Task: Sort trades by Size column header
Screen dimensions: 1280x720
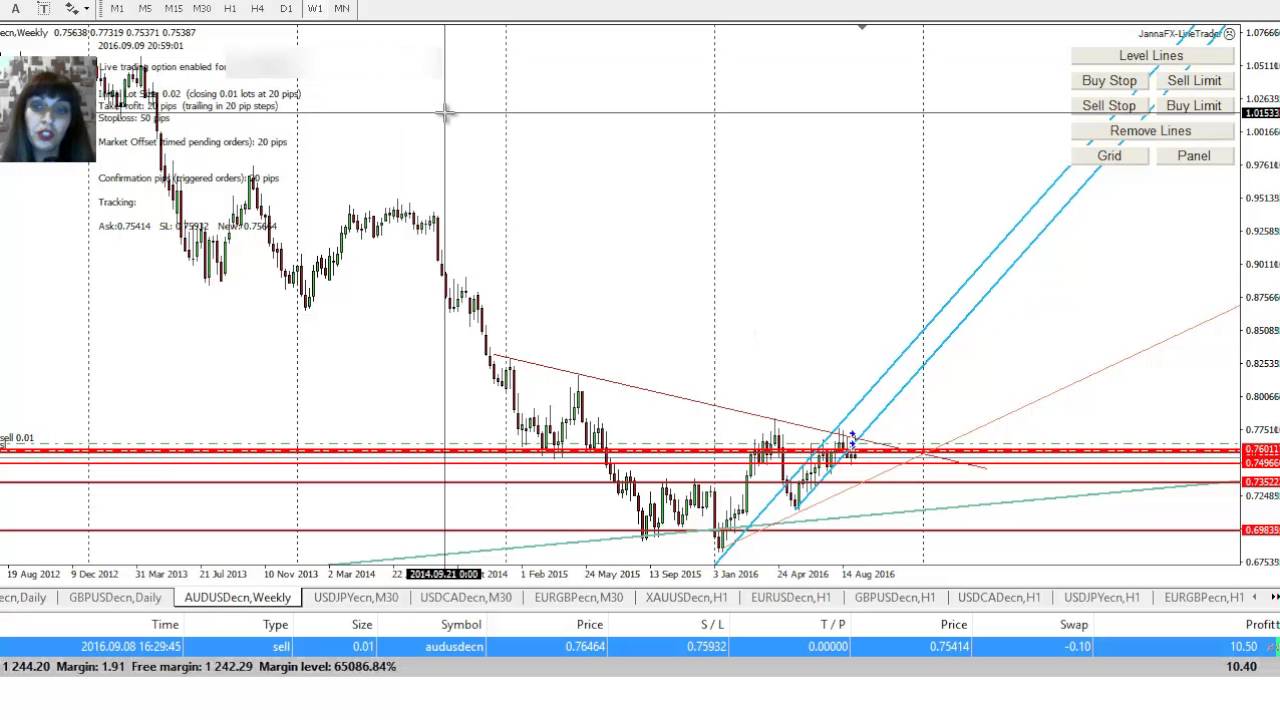Action: 361,624
